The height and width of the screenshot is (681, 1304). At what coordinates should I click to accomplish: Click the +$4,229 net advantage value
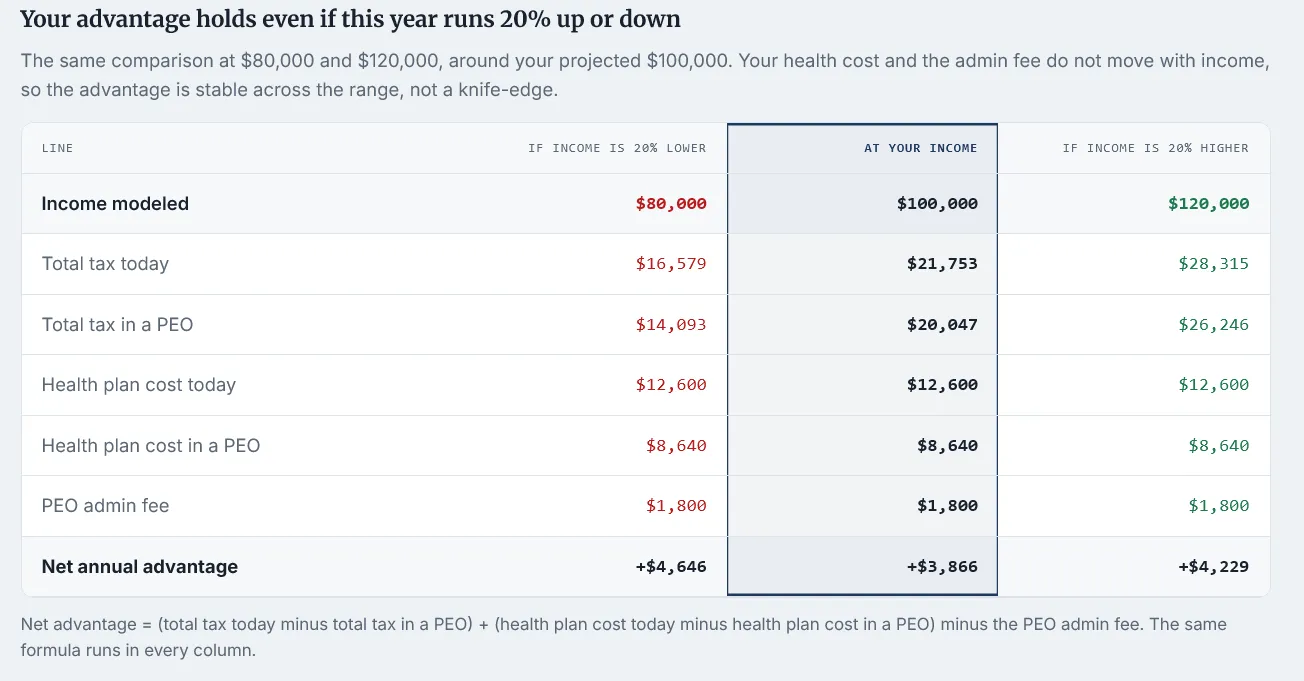[x=1213, y=566]
